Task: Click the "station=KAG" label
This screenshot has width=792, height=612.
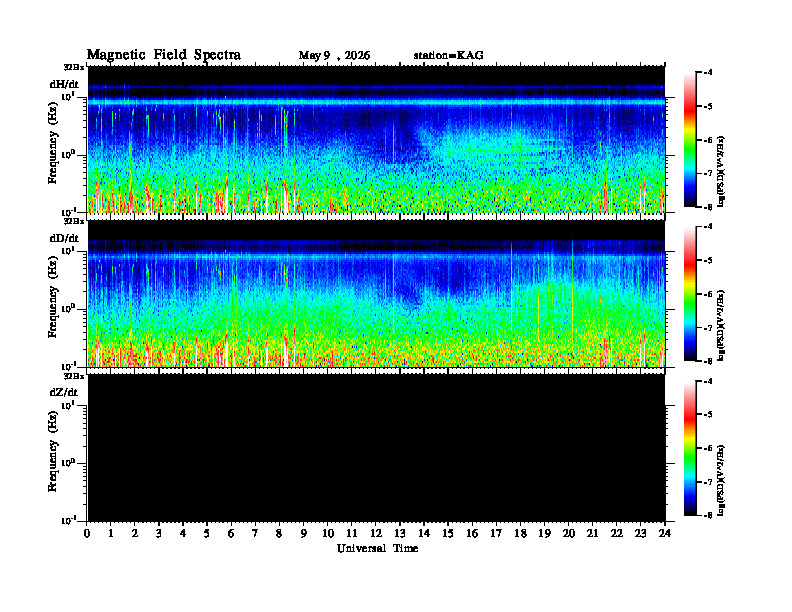Action: point(448,56)
